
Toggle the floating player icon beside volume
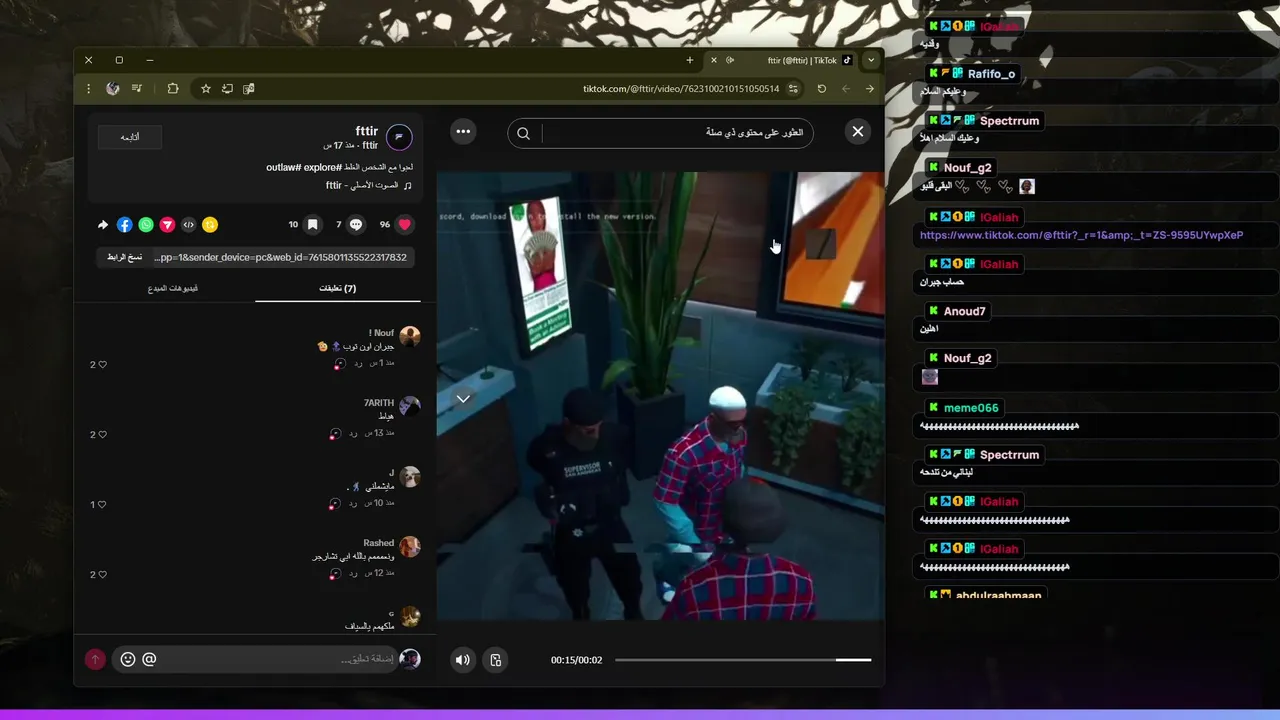click(495, 660)
